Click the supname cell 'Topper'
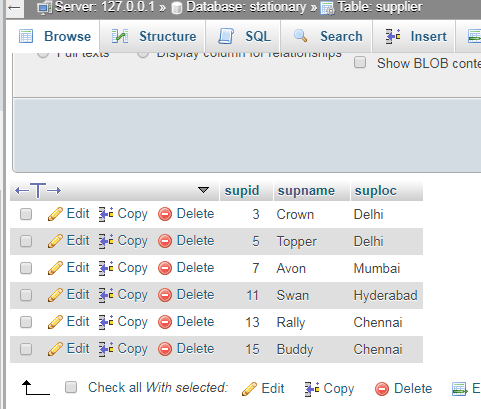Screen dimensions: 481x409 click(297, 242)
